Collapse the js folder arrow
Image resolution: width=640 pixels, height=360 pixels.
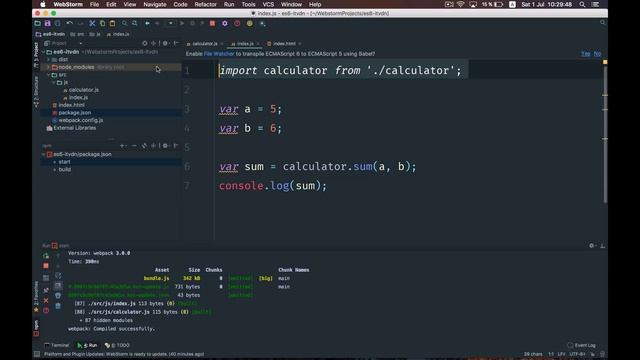(x=53, y=82)
